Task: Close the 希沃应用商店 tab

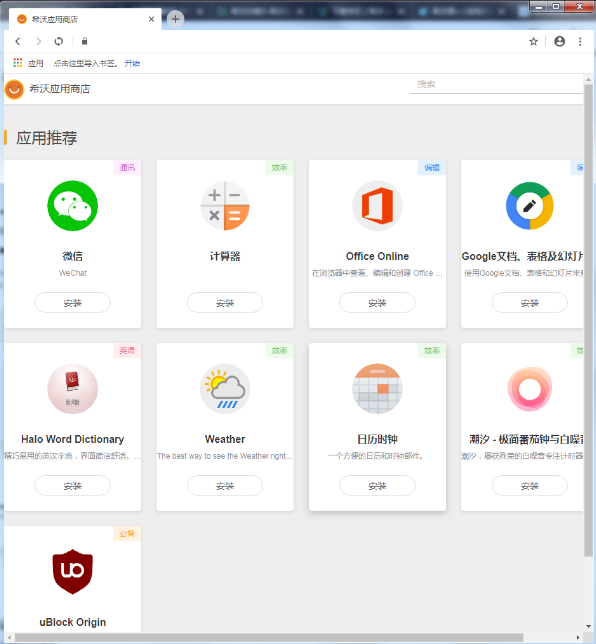Action: tap(152, 19)
